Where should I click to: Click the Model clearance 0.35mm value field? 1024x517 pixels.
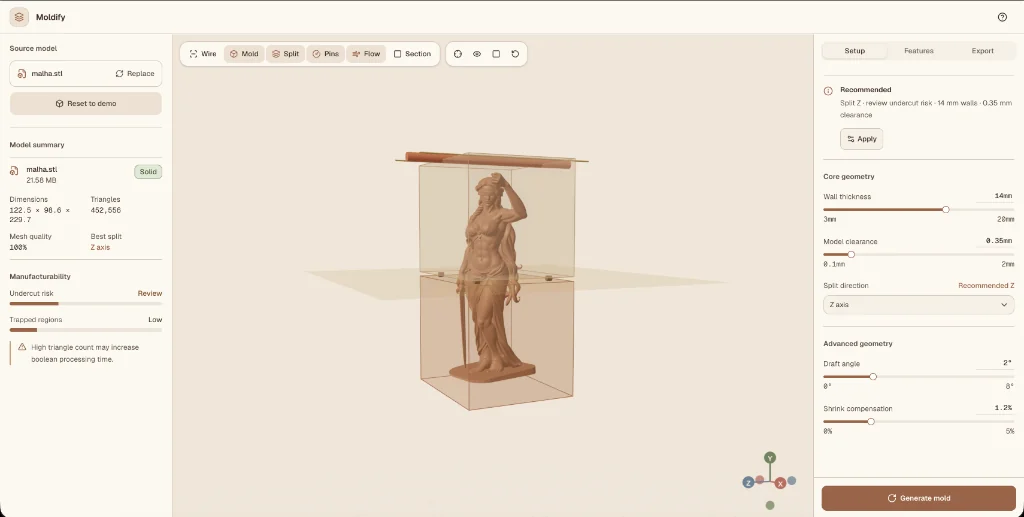[x=995, y=241]
